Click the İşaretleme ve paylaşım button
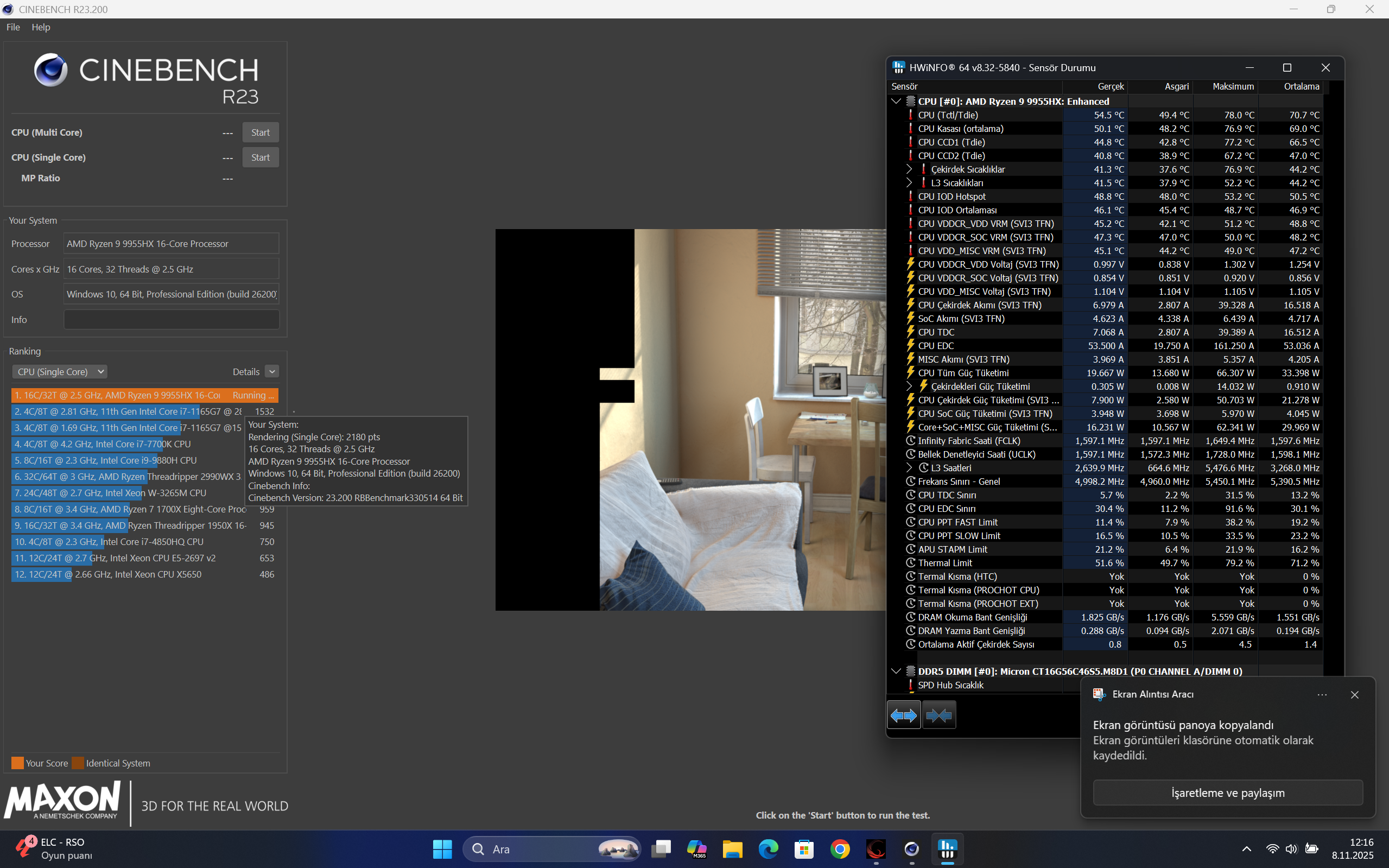Screen dimensions: 1389x868 pos(1228,793)
